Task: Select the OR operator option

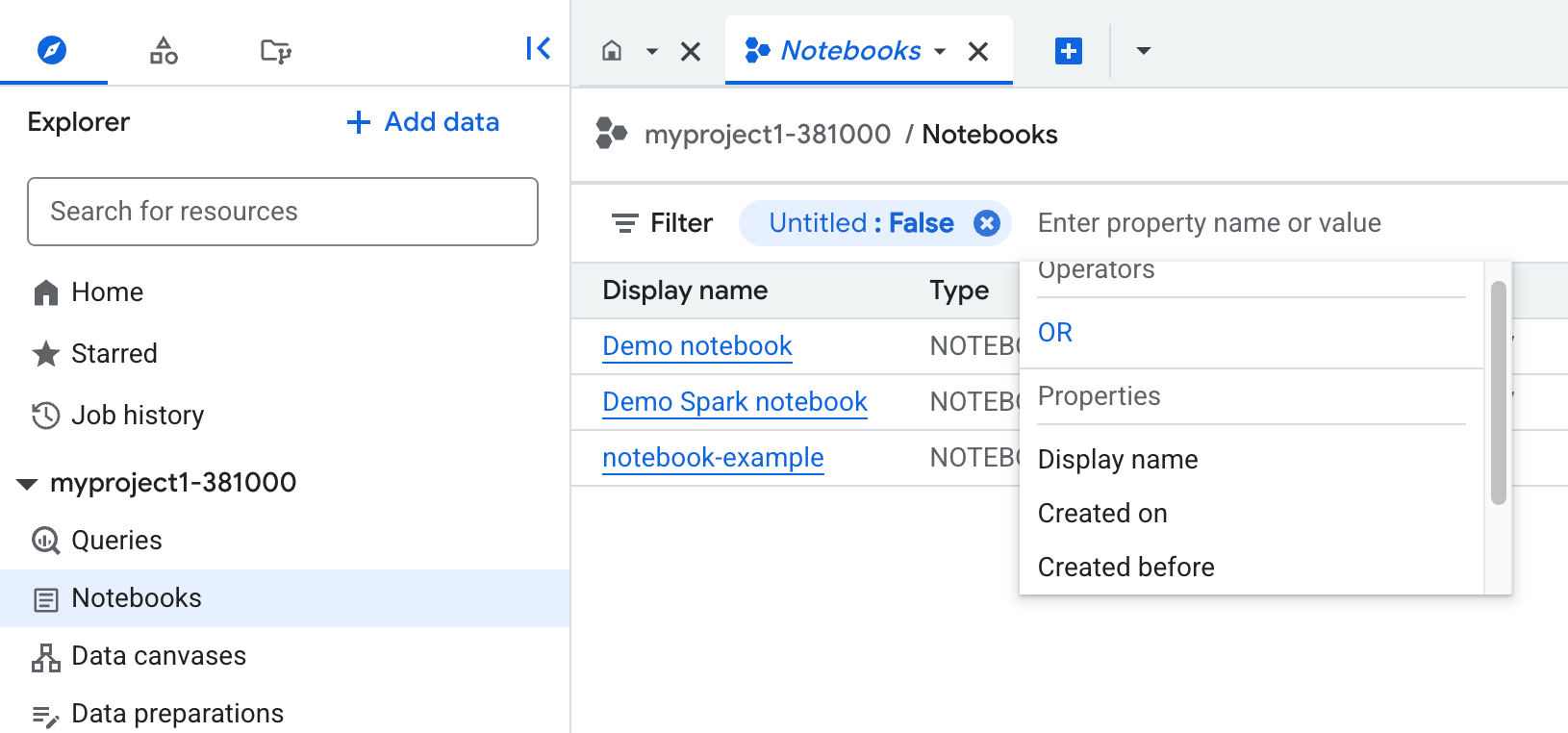Action: (x=1055, y=333)
